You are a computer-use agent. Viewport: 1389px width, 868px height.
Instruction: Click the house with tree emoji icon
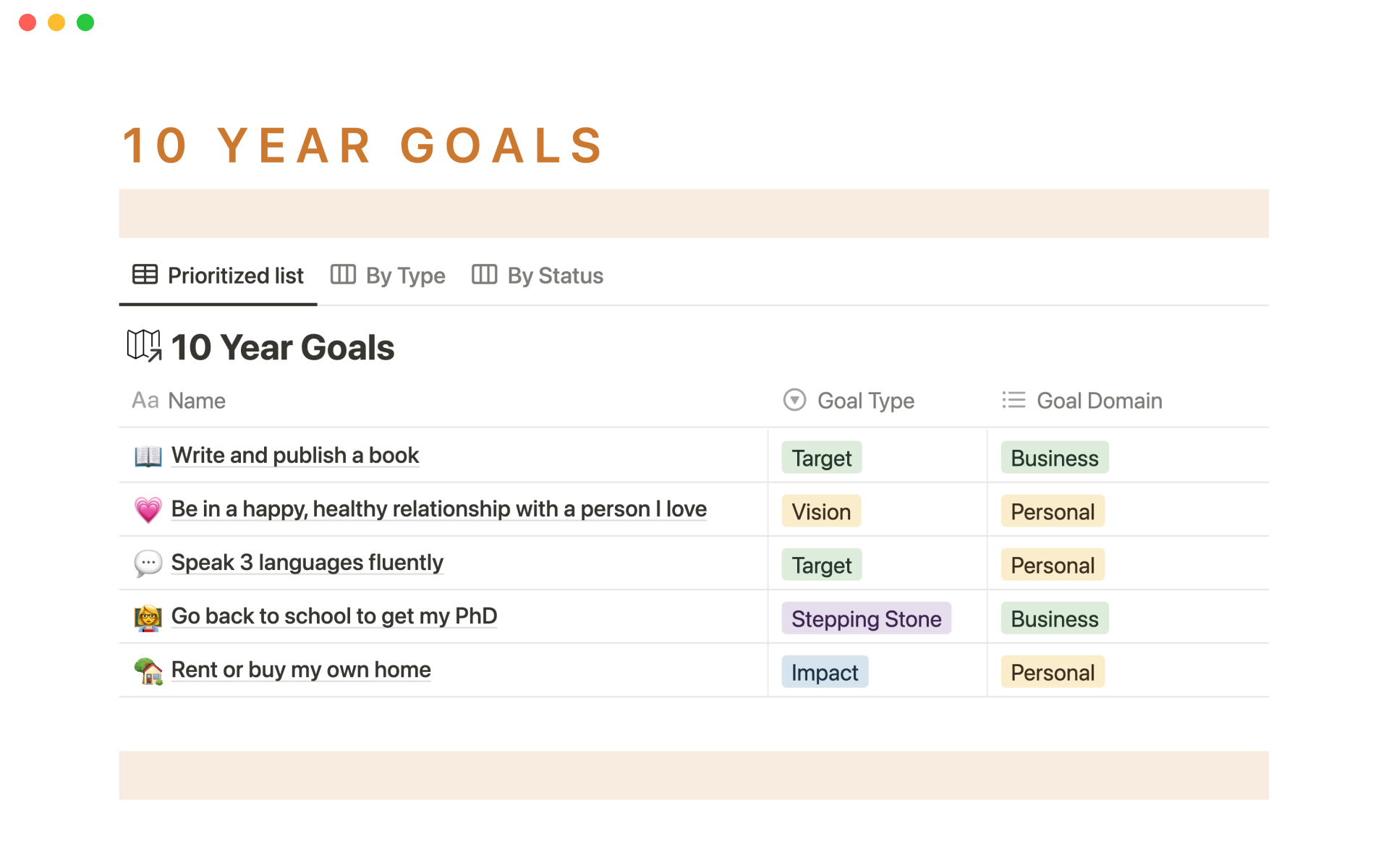click(148, 671)
